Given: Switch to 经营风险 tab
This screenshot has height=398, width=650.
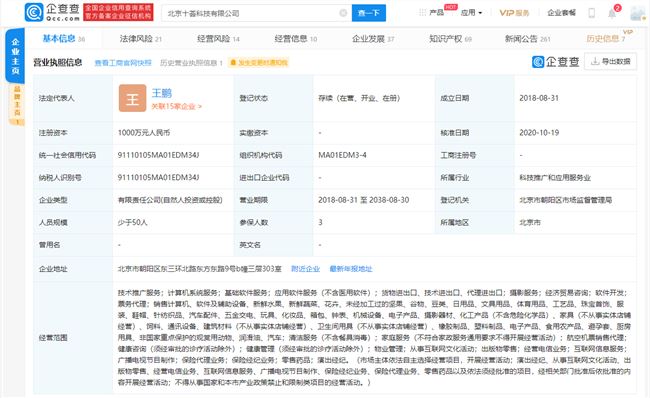Looking at the screenshot, I should pyautogui.click(x=218, y=39).
